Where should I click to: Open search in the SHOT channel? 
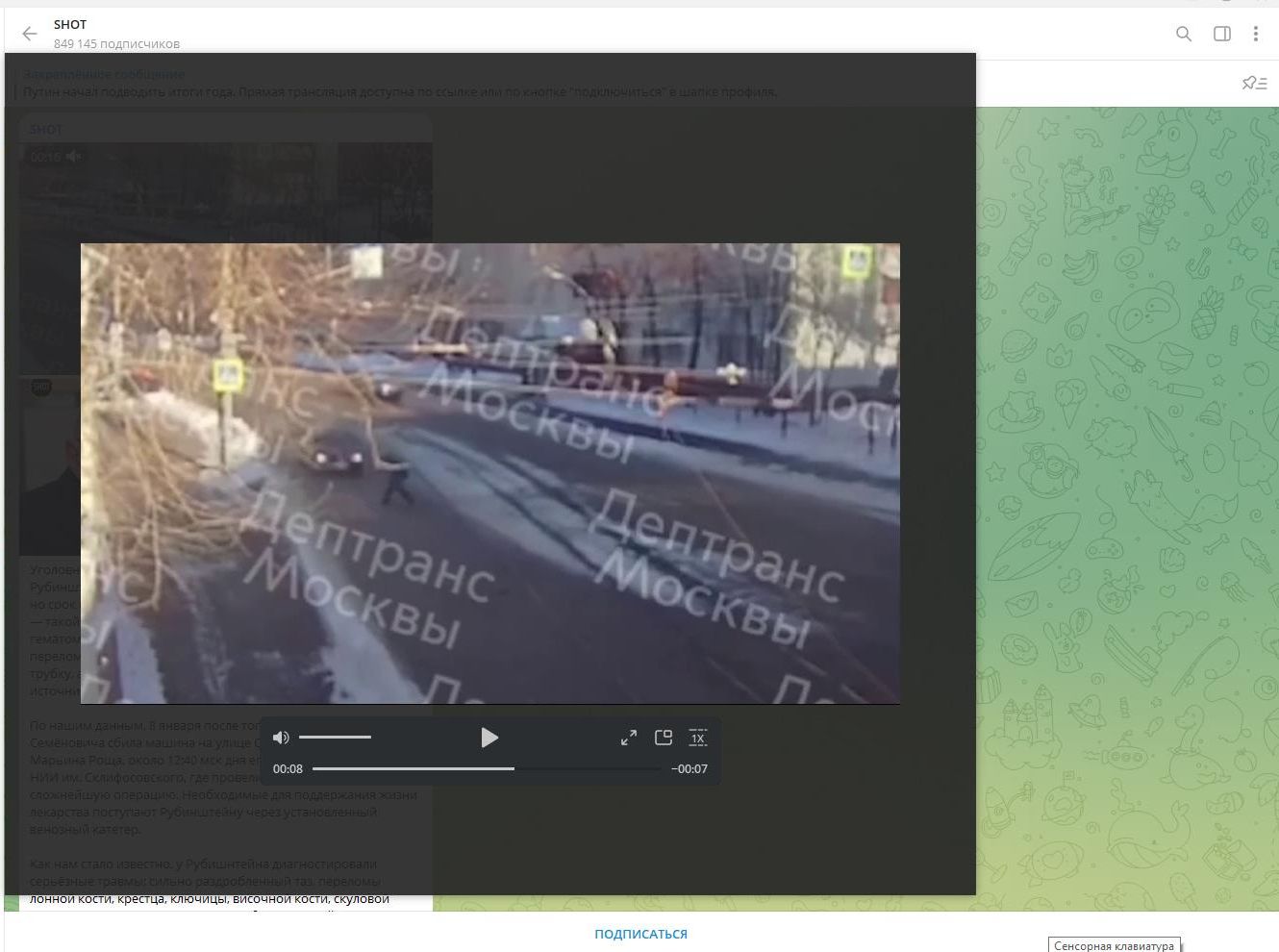[1184, 34]
